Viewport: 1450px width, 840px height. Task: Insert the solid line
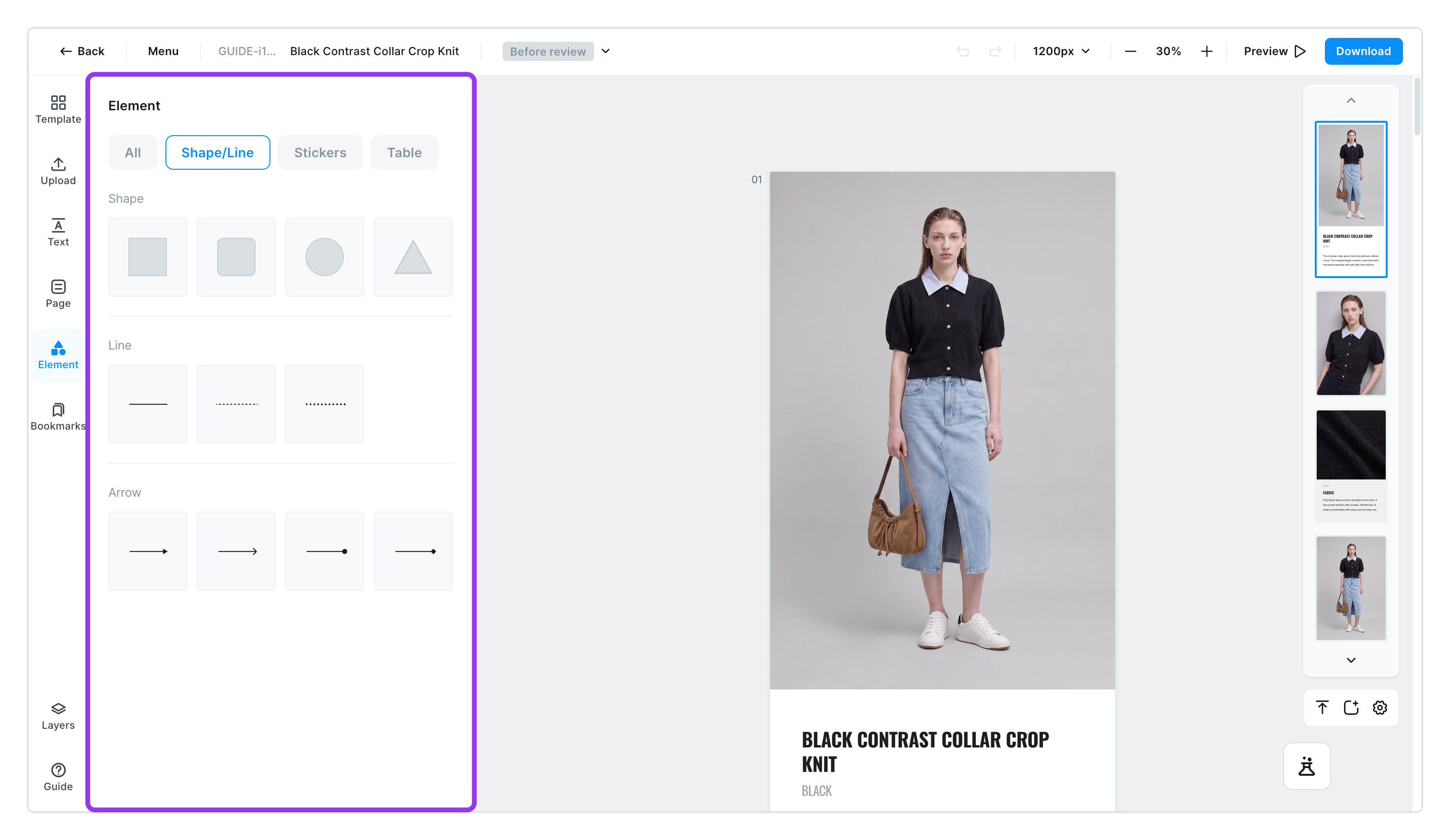[x=148, y=404]
